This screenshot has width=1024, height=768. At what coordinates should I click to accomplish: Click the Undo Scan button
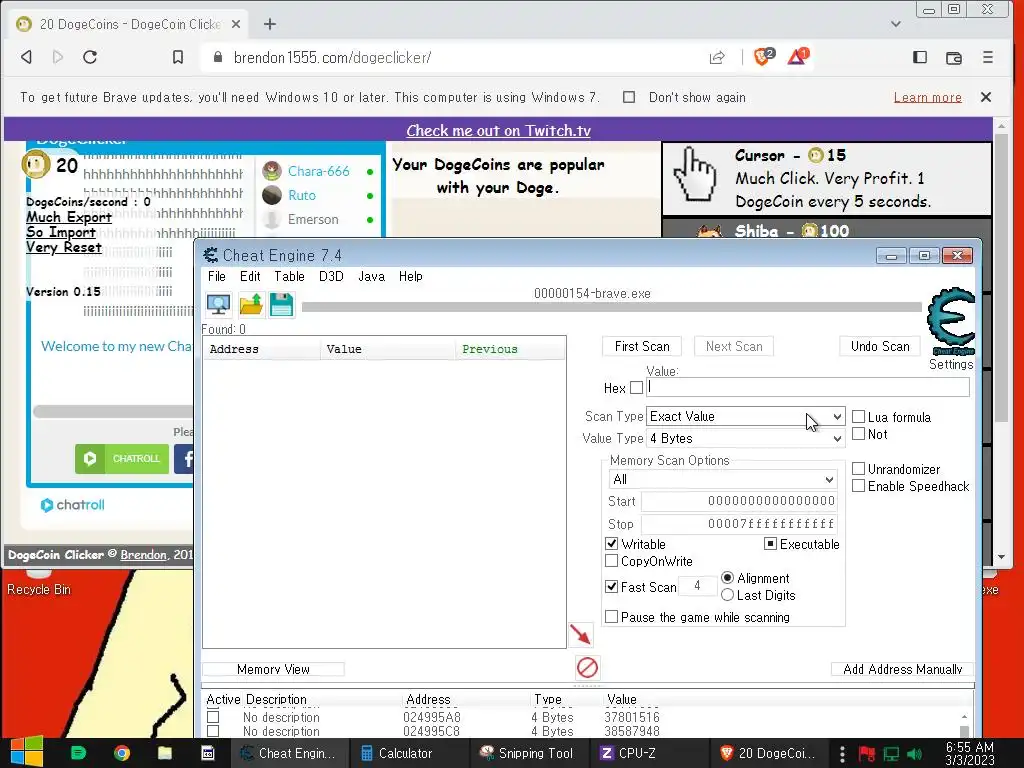click(880, 346)
